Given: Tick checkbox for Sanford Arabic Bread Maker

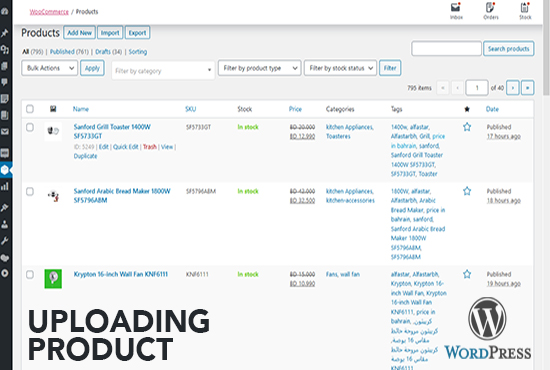Looking at the screenshot, I should (x=30, y=191).
